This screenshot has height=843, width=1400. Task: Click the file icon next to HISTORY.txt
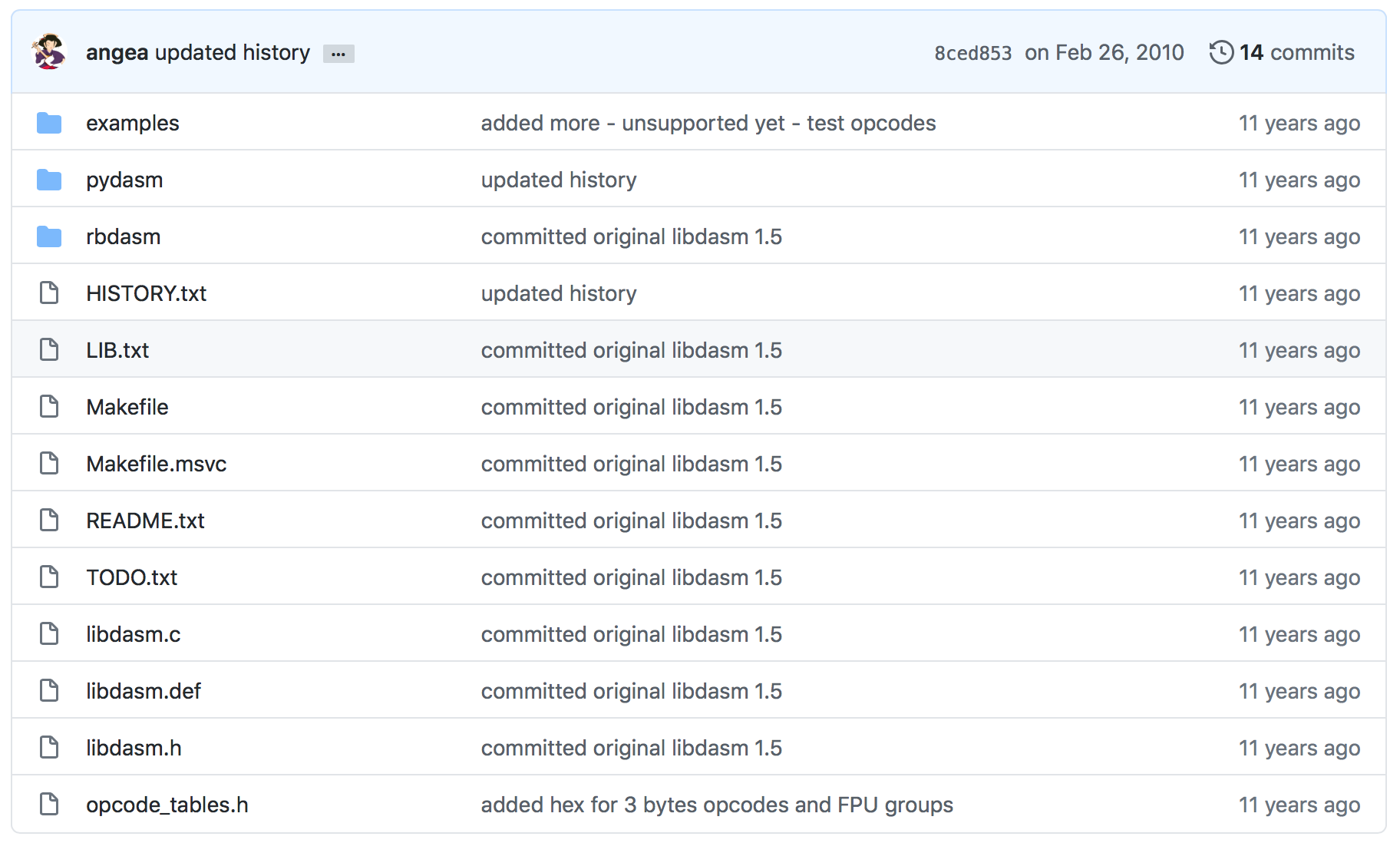click(x=48, y=293)
